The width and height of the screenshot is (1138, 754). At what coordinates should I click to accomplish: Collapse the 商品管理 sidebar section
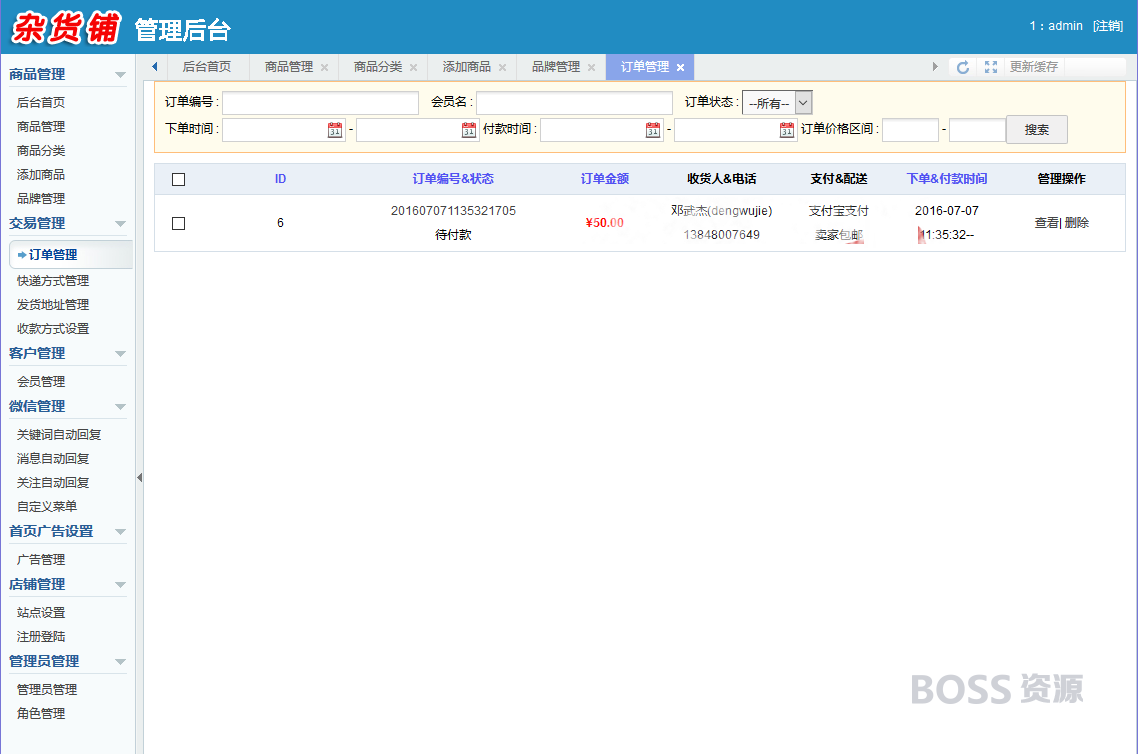[x=120, y=75]
